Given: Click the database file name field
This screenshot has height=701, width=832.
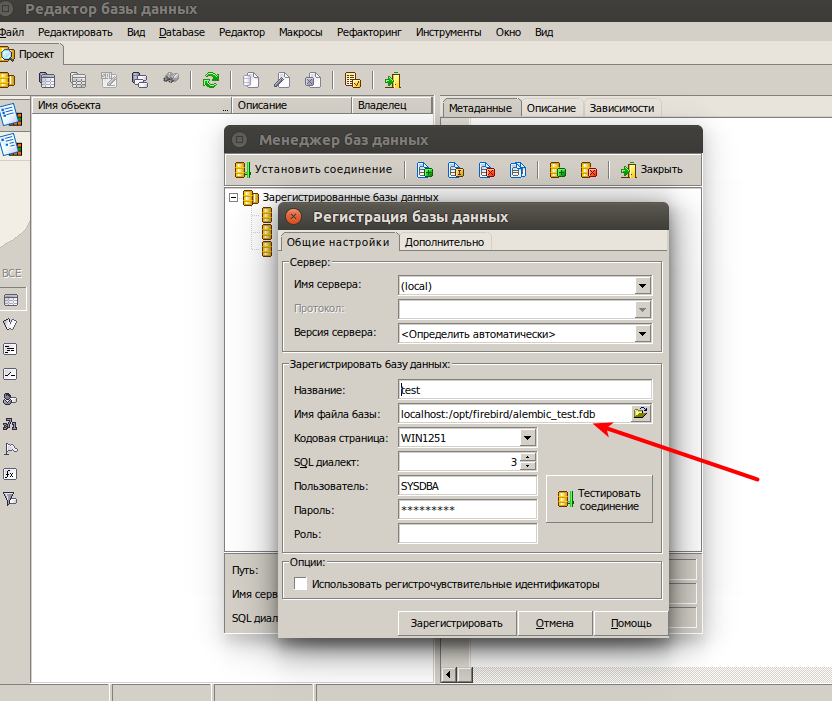Looking at the screenshot, I should pyautogui.click(x=514, y=413).
